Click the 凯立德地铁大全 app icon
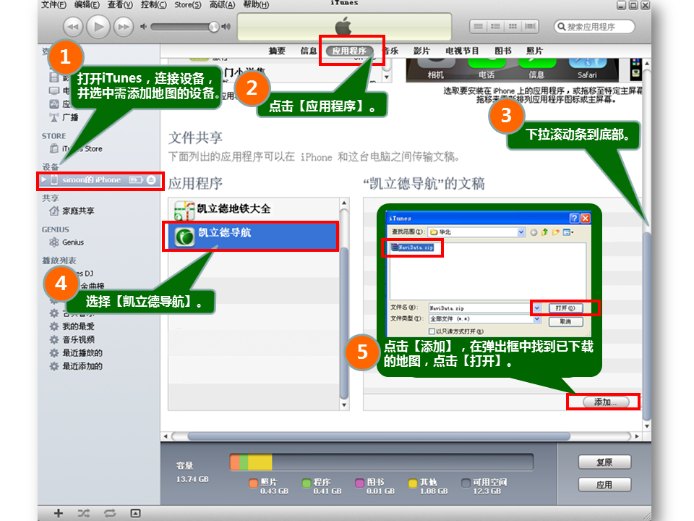The height and width of the screenshot is (521, 694). (184, 210)
